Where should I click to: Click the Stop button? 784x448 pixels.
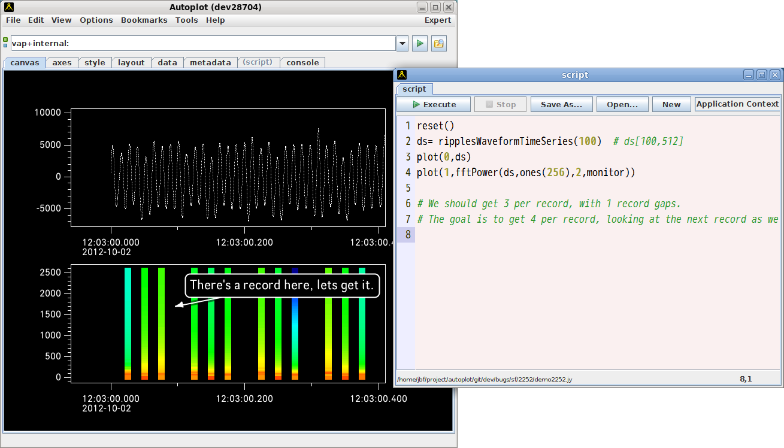click(x=500, y=104)
